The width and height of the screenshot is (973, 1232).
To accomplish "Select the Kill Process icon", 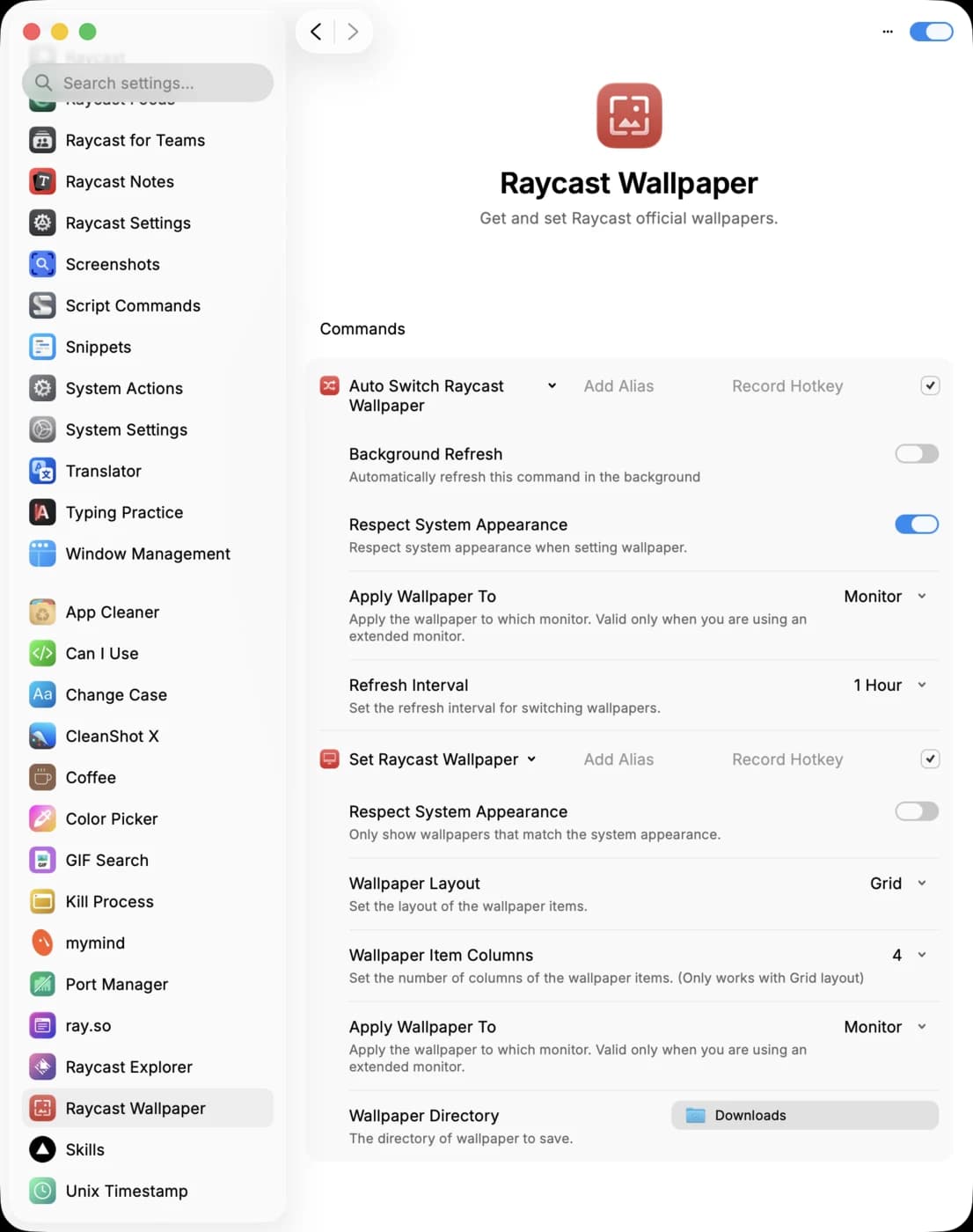I will pos(42,901).
